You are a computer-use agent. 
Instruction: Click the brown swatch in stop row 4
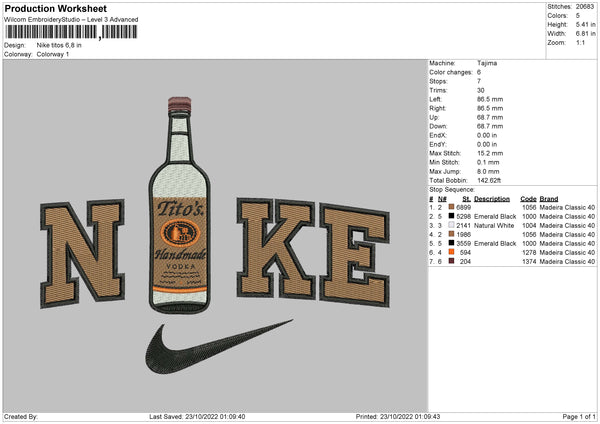tap(451, 234)
